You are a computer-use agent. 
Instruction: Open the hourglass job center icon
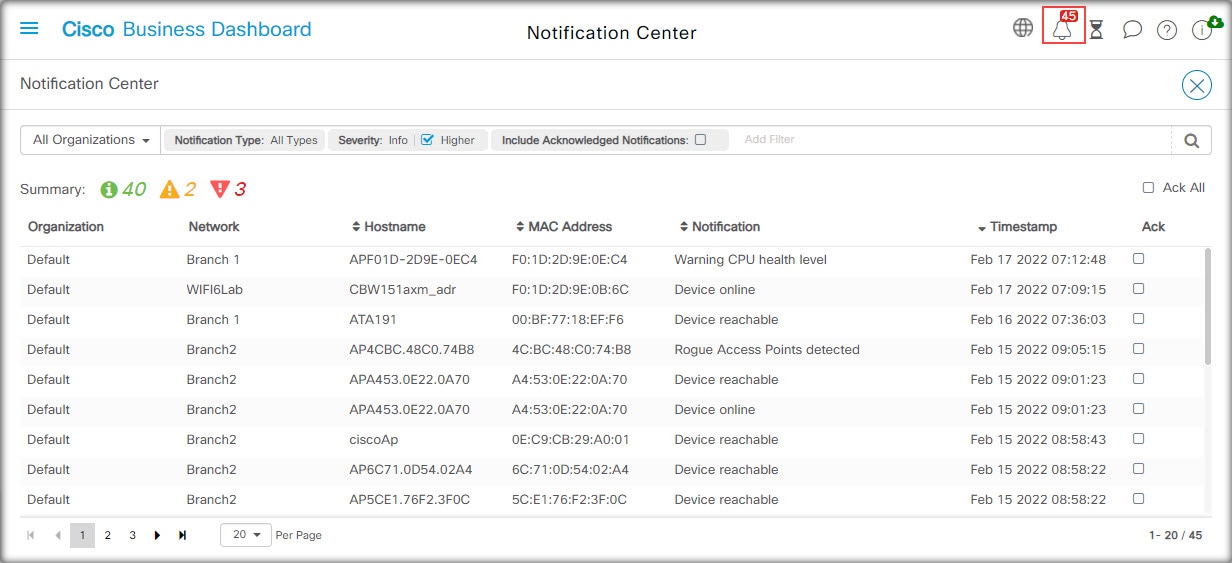pyautogui.click(x=1096, y=29)
